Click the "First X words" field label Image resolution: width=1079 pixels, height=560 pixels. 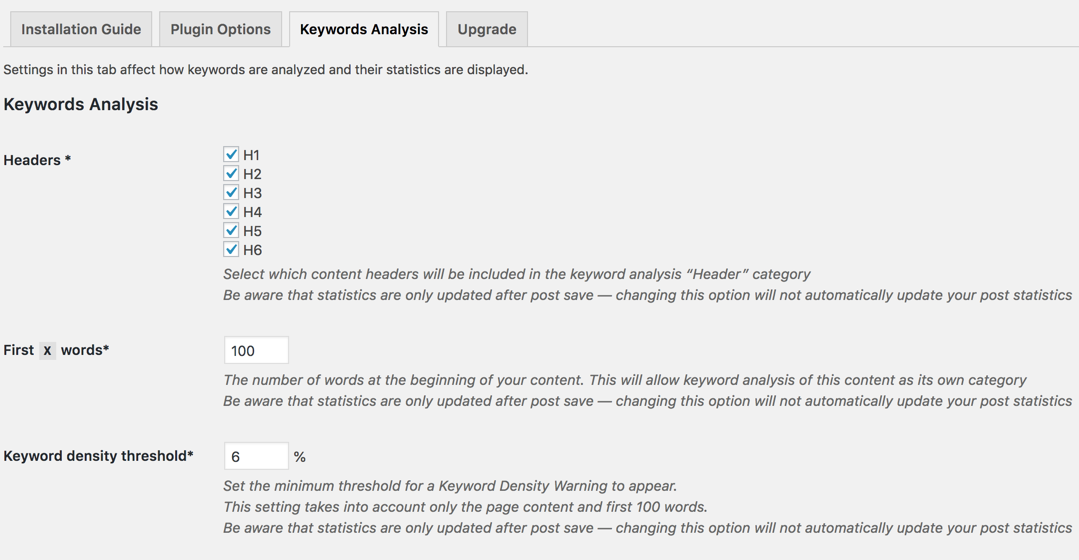(x=56, y=350)
